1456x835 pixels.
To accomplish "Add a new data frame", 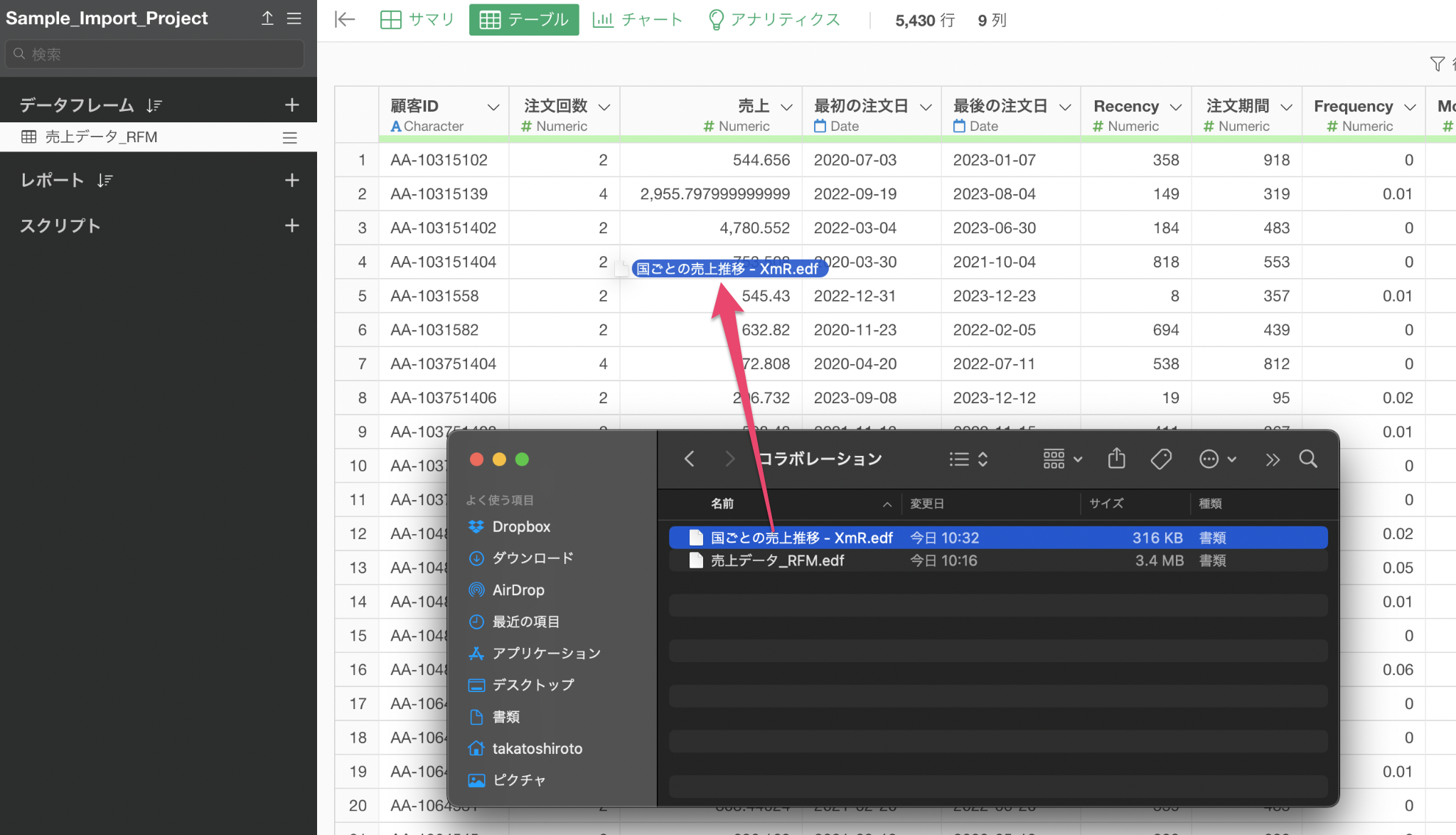I will 291,105.
